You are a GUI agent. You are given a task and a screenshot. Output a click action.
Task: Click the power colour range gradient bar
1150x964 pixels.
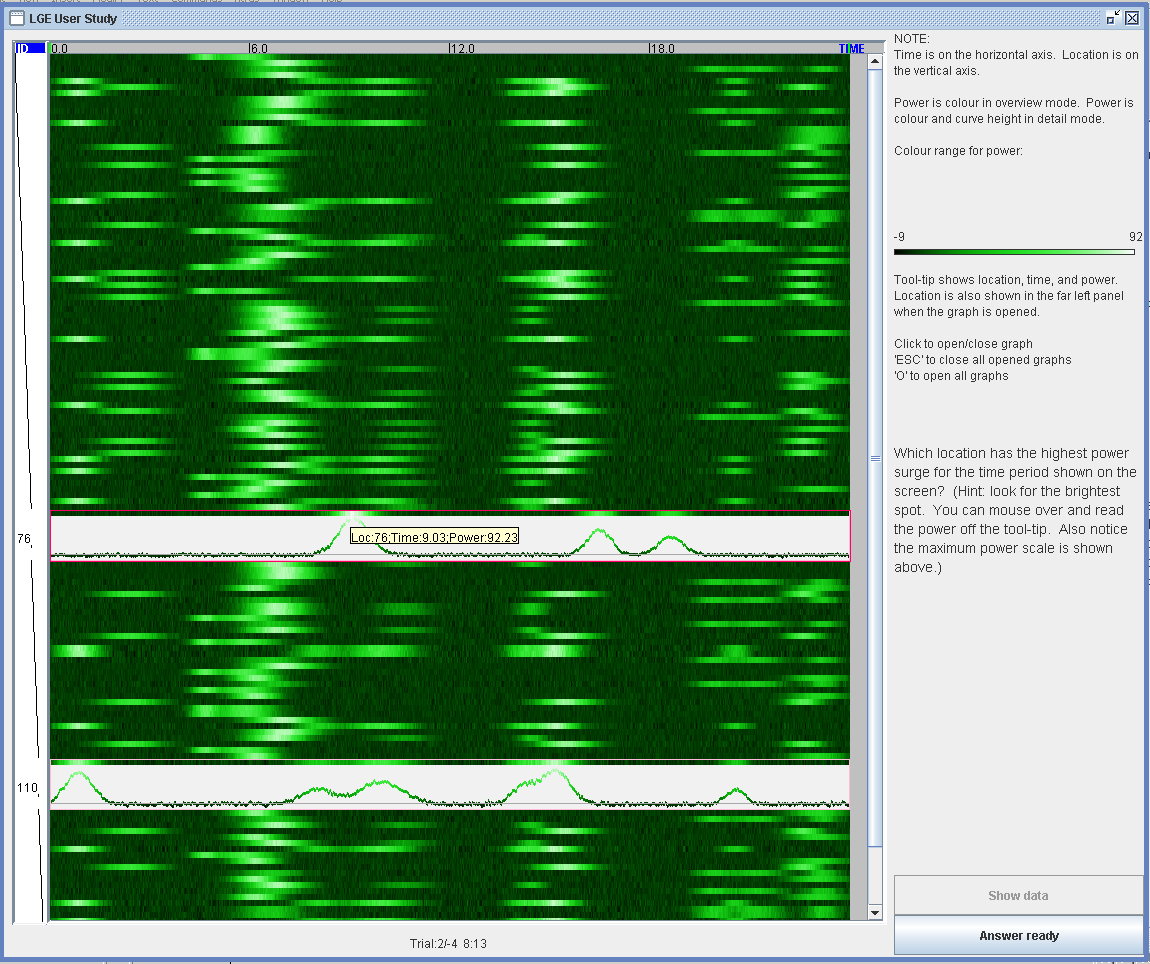(1014, 252)
